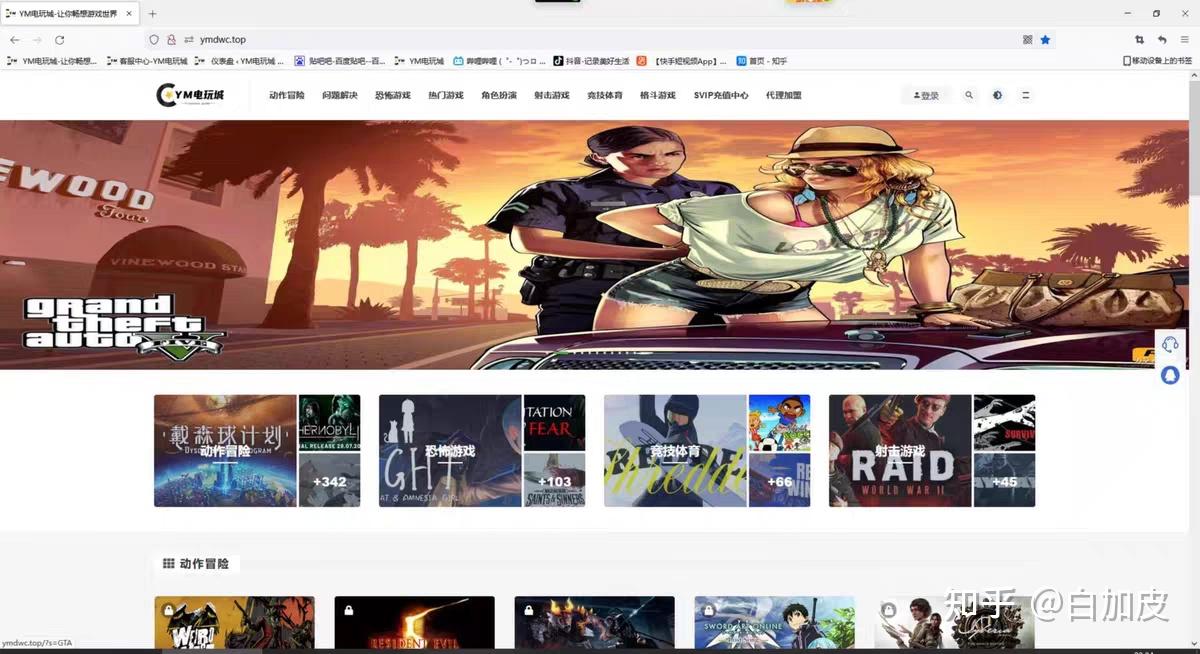Click the YM电玩城 site logo
The height and width of the screenshot is (654, 1200).
coord(191,95)
